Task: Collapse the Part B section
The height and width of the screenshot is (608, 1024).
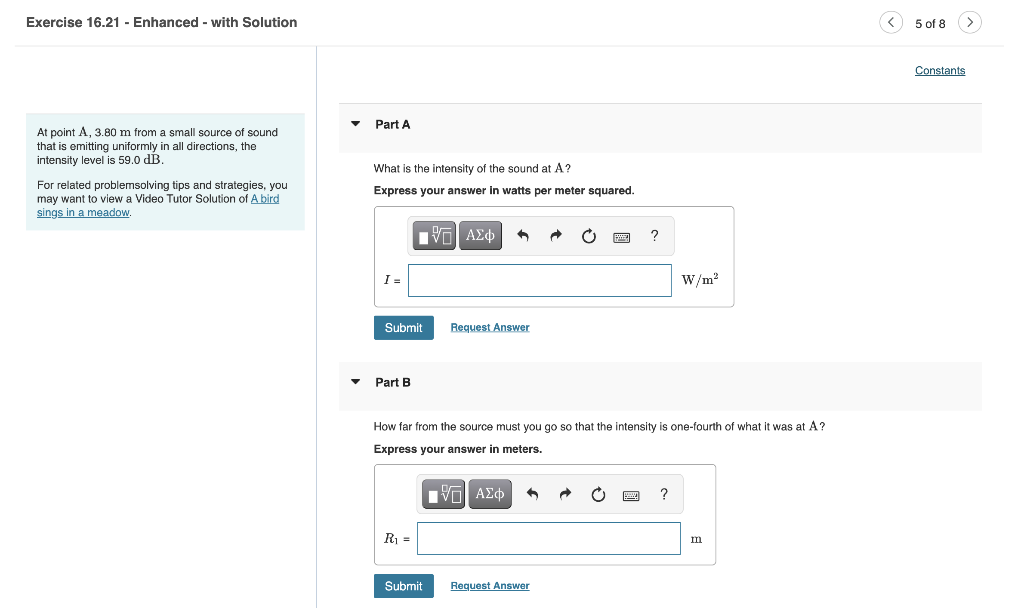Action: click(x=356, y=381)
